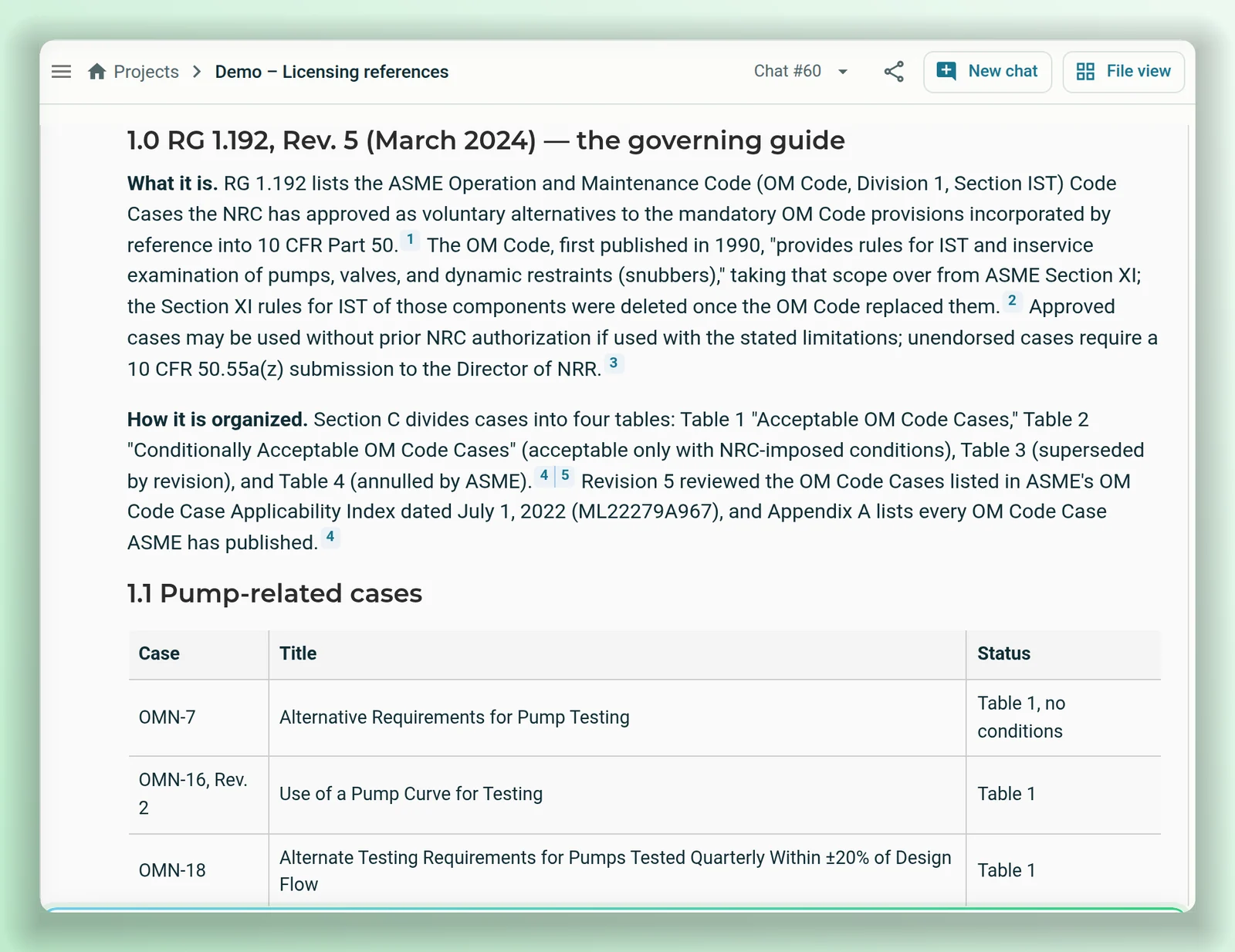Open citation 5 before 'Revision 5 reviewed'
Screen dimensions: 1235x952
565,476
